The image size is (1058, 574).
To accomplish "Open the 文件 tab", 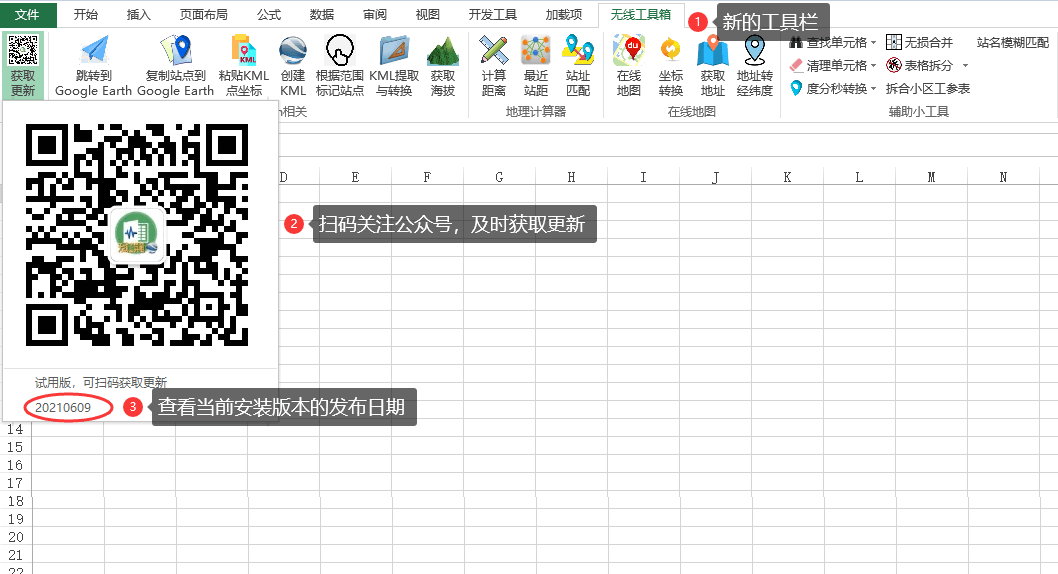I will click(28, 14).
